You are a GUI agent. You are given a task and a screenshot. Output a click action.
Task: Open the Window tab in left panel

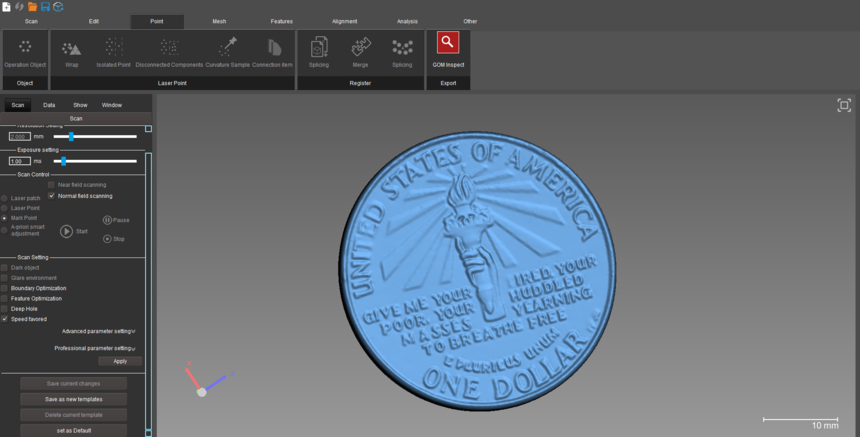point(112,105)
